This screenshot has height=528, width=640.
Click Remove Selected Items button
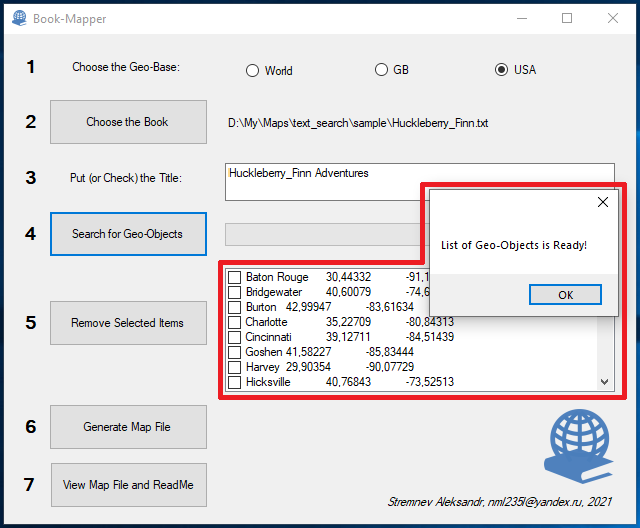128,323
